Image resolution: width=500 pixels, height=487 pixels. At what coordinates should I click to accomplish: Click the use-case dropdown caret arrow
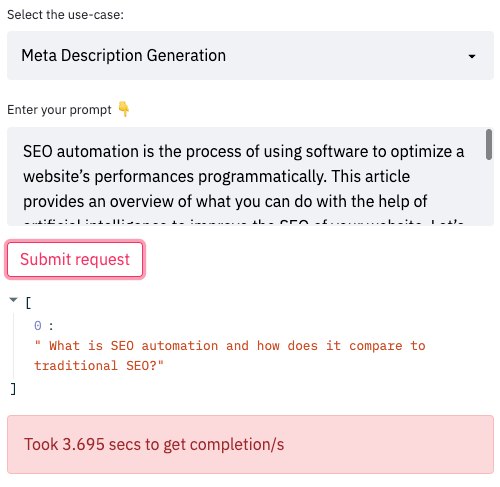[472, 56]
